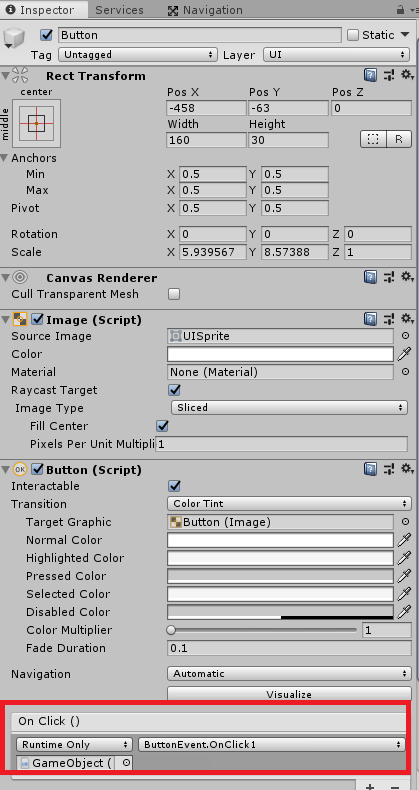Viewport: 419px width, 790px height.
Task: Open the anchor presets box
Action: (36, 123)
